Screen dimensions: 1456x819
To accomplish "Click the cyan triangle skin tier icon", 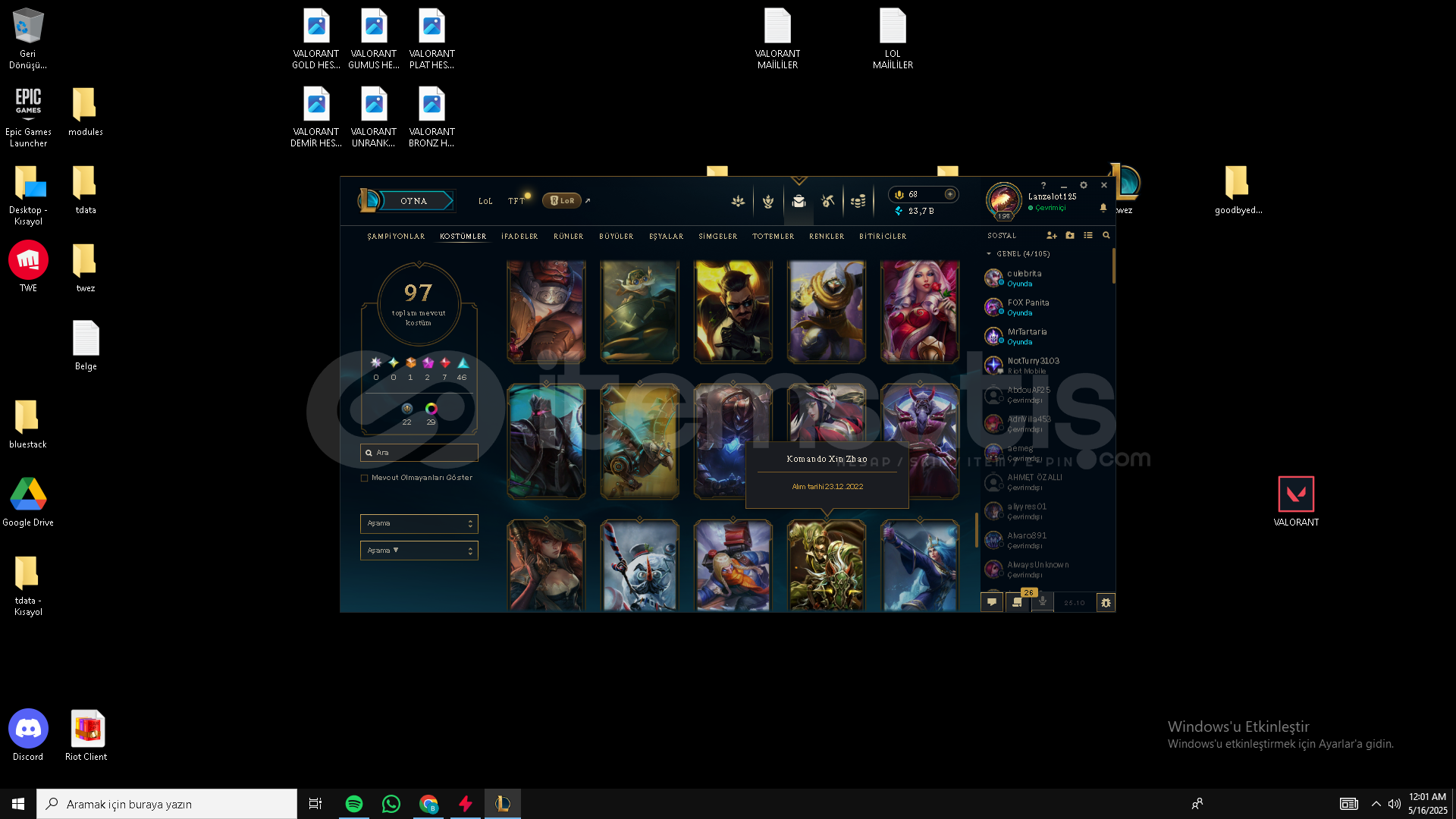I will pos(463,362).
